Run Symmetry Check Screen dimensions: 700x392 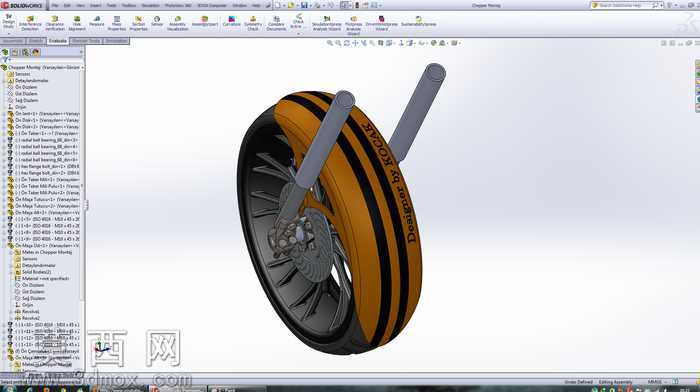(x=253, y=23)
